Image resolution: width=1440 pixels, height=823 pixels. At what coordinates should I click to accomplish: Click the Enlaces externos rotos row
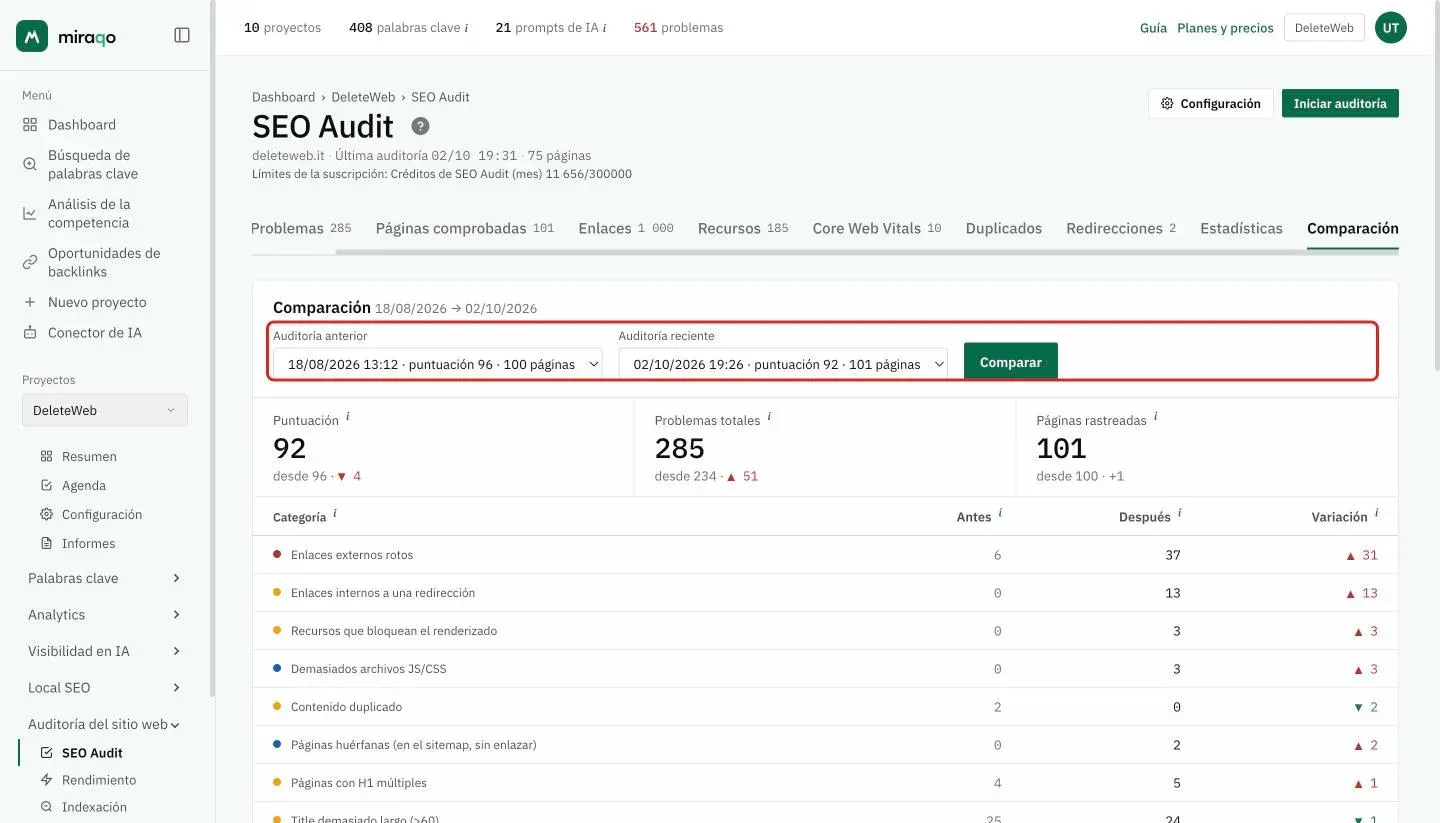[x=825, y=555]
